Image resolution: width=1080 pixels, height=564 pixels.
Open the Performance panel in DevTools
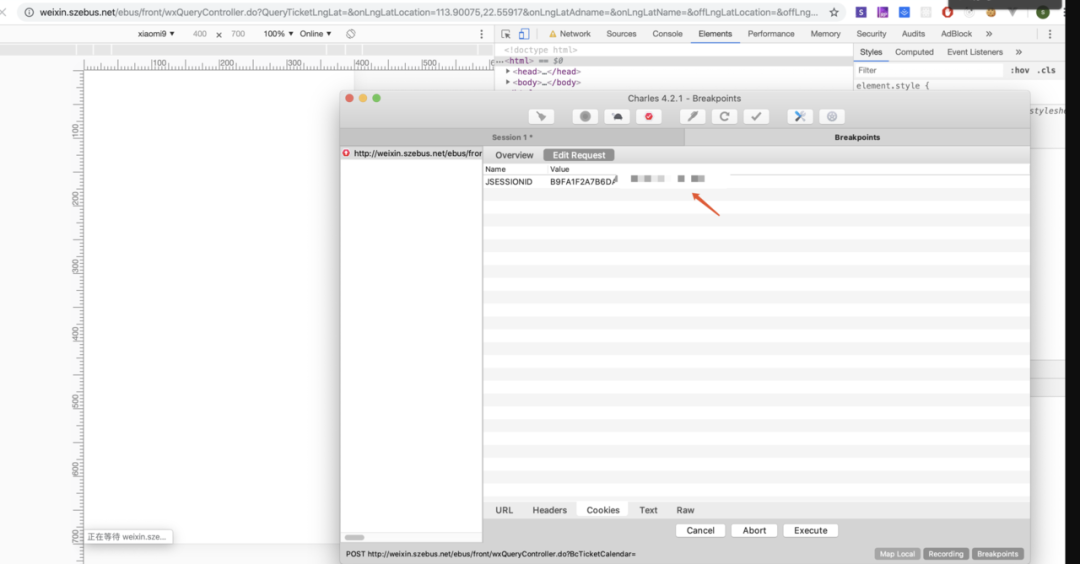(771, 34)
